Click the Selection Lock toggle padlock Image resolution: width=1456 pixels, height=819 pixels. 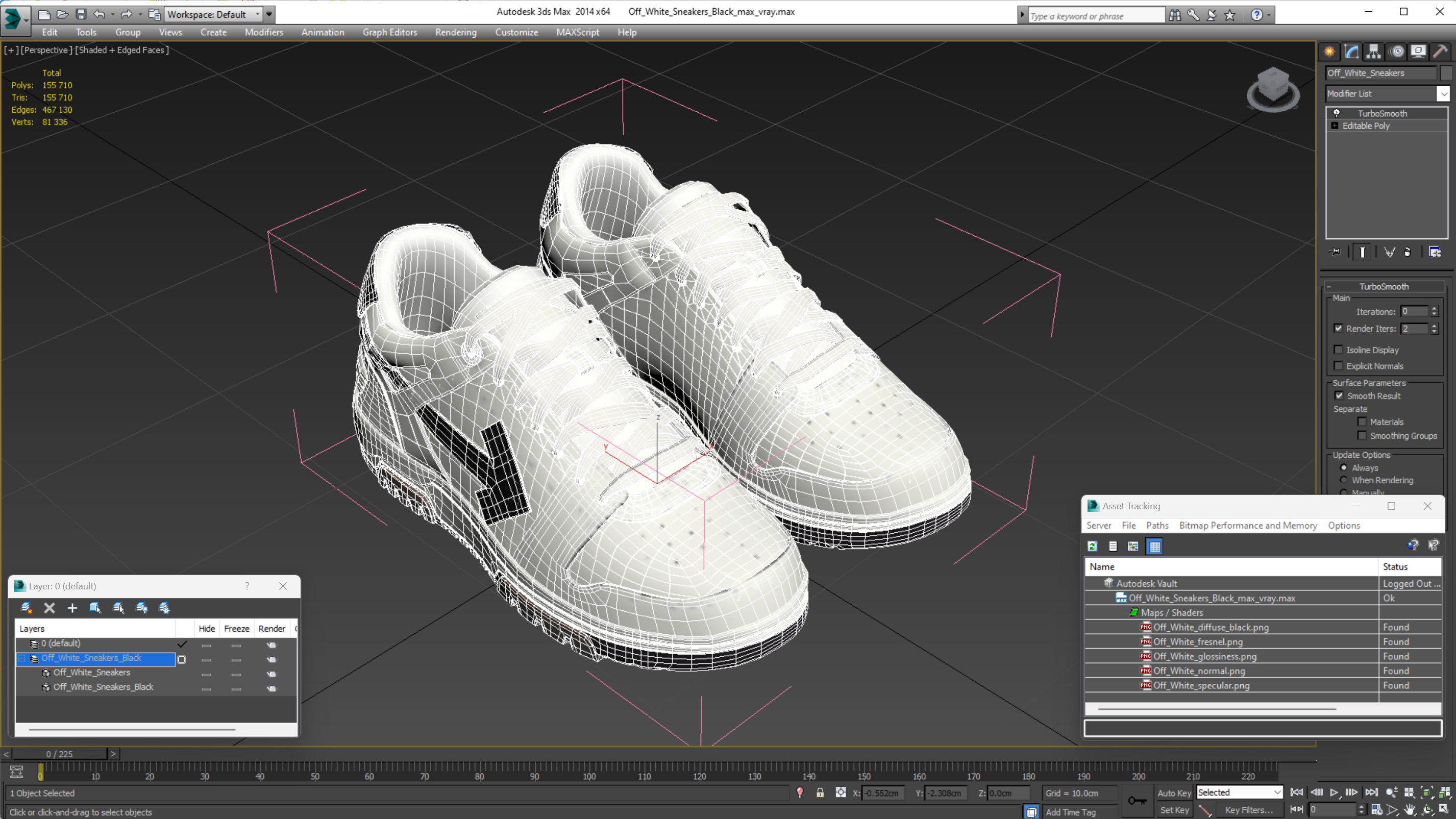(x=820, y=792)
